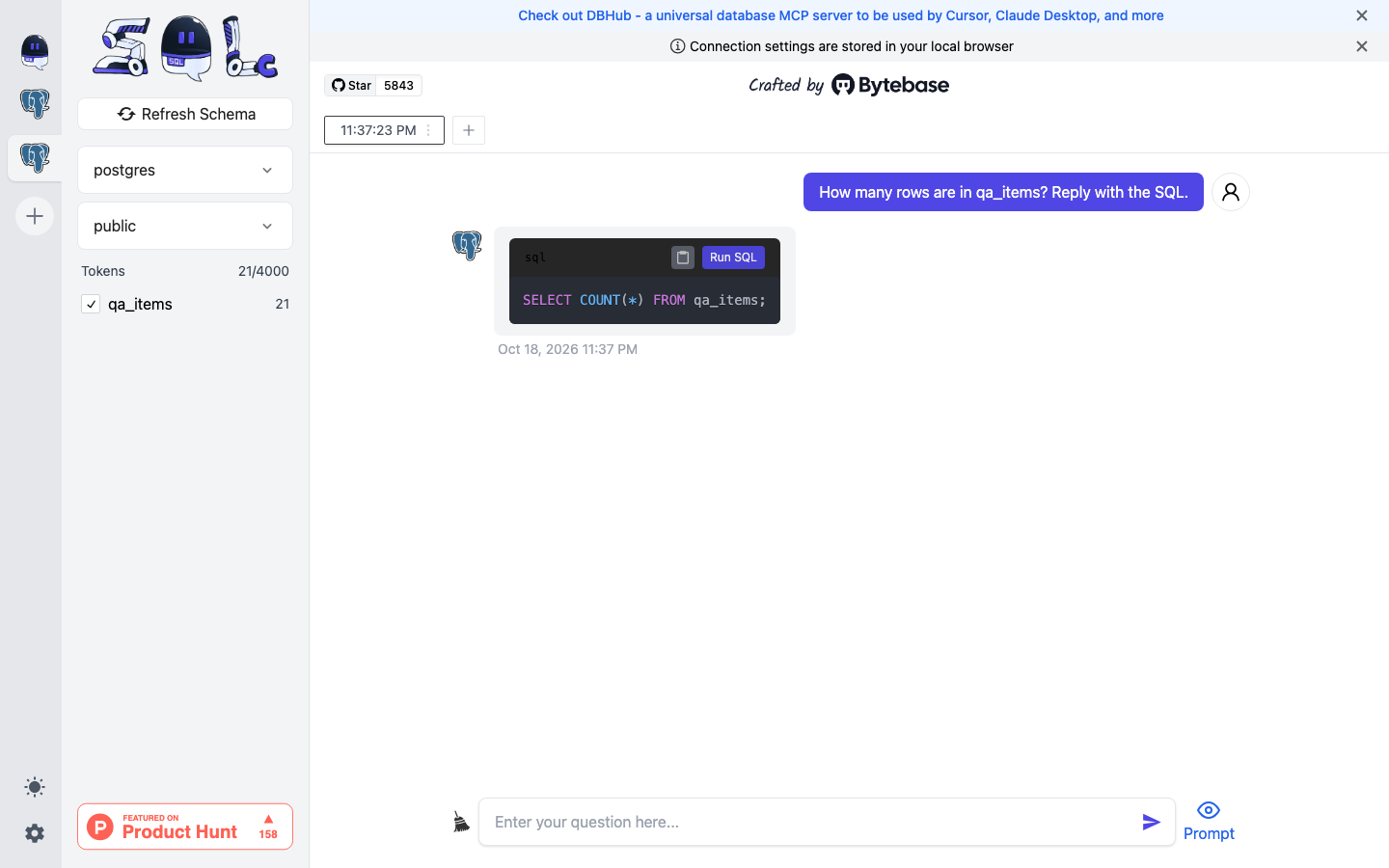
Task: Click the PostgreSQL elephant avatar beside the SQL reply
Action: click(x=467, y=246)
